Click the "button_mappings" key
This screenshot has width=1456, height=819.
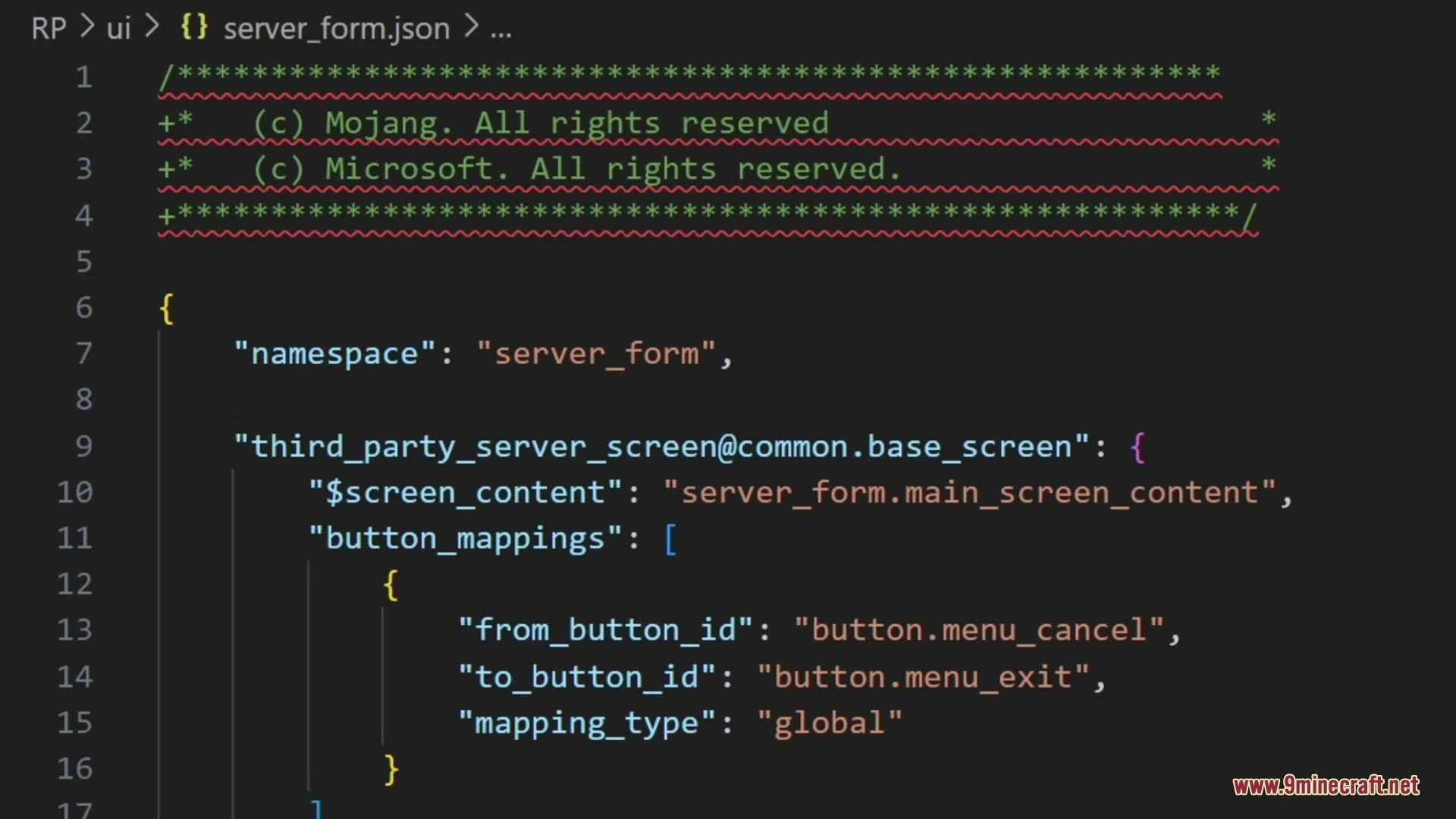tap(466, 539)
